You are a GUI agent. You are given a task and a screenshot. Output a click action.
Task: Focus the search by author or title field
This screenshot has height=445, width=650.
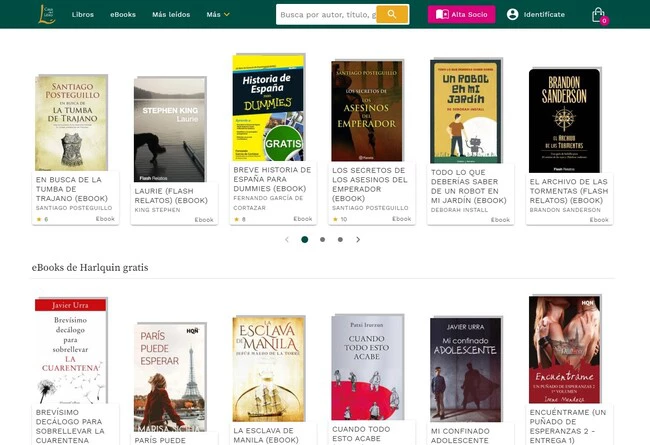(x=326, y=15)
